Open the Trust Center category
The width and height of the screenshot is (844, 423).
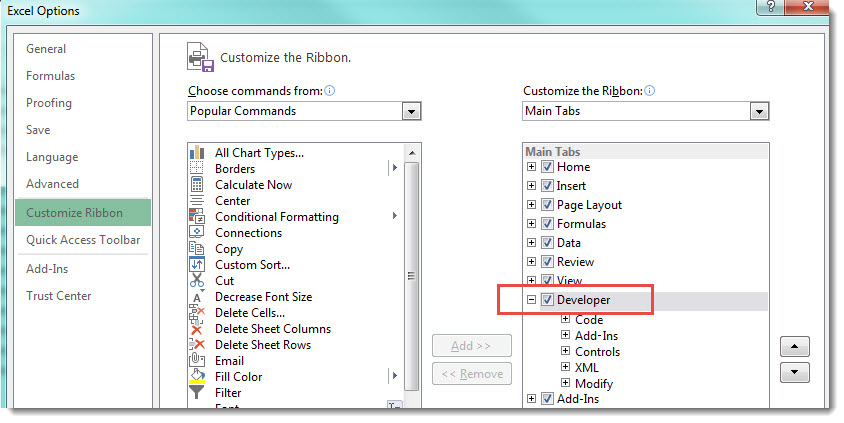pos(59,296)
